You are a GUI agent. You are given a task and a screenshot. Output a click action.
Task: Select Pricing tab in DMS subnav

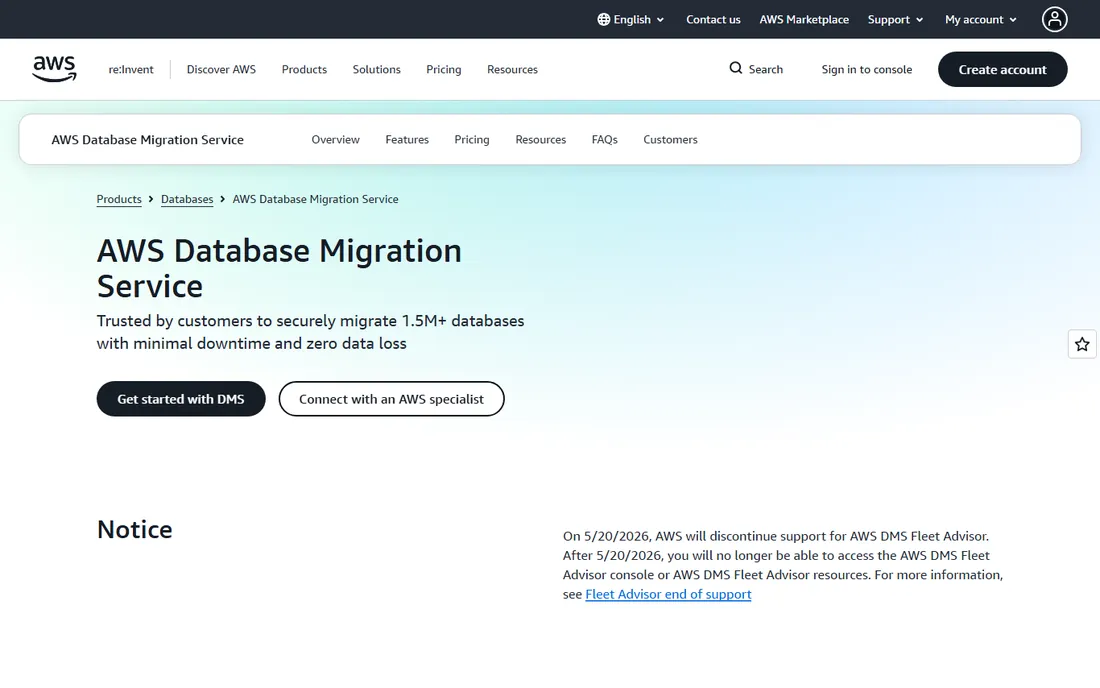pyautogui.click(x=471, y=140)
